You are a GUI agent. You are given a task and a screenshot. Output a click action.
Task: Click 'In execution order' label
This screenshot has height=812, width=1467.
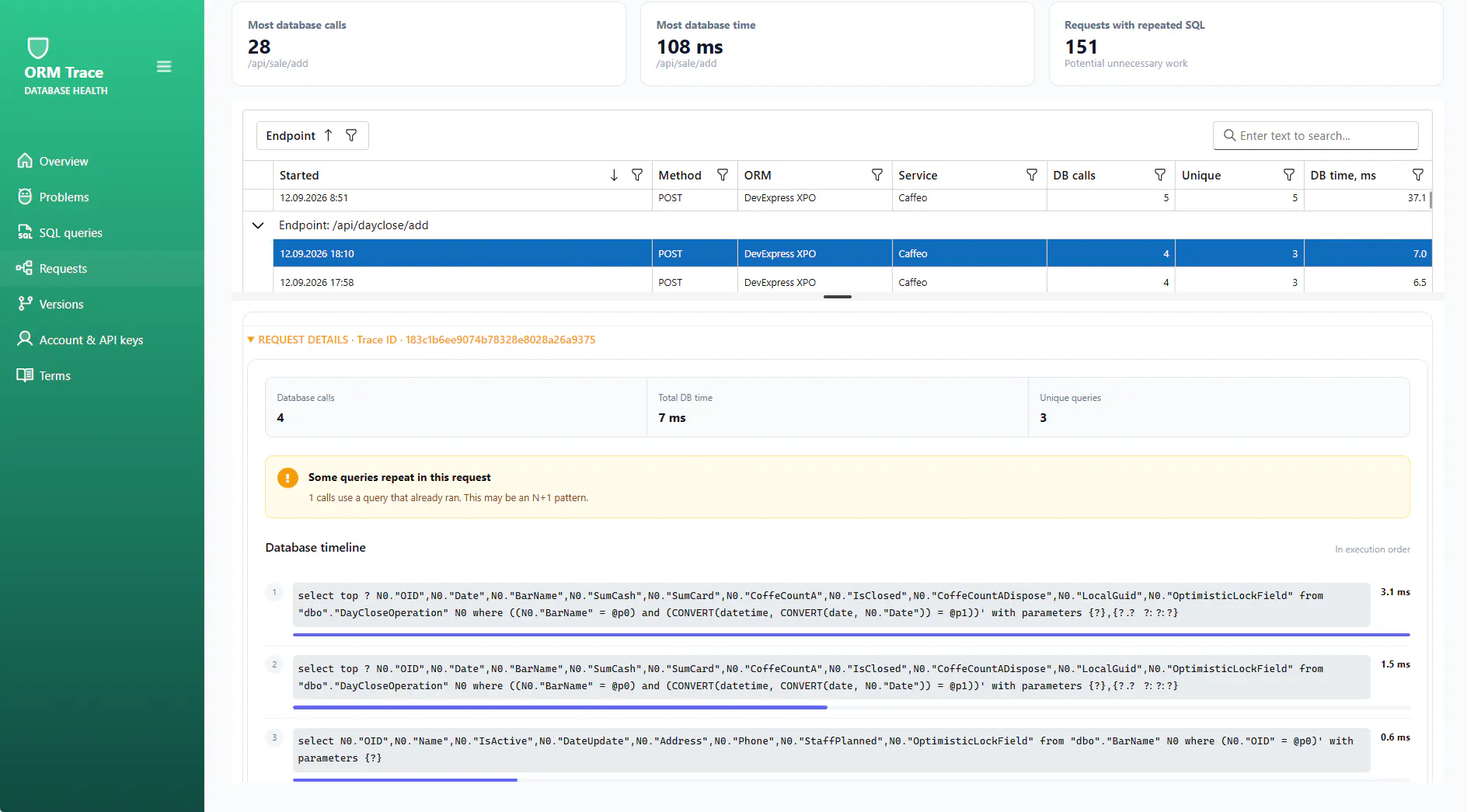click(1372, 549)
